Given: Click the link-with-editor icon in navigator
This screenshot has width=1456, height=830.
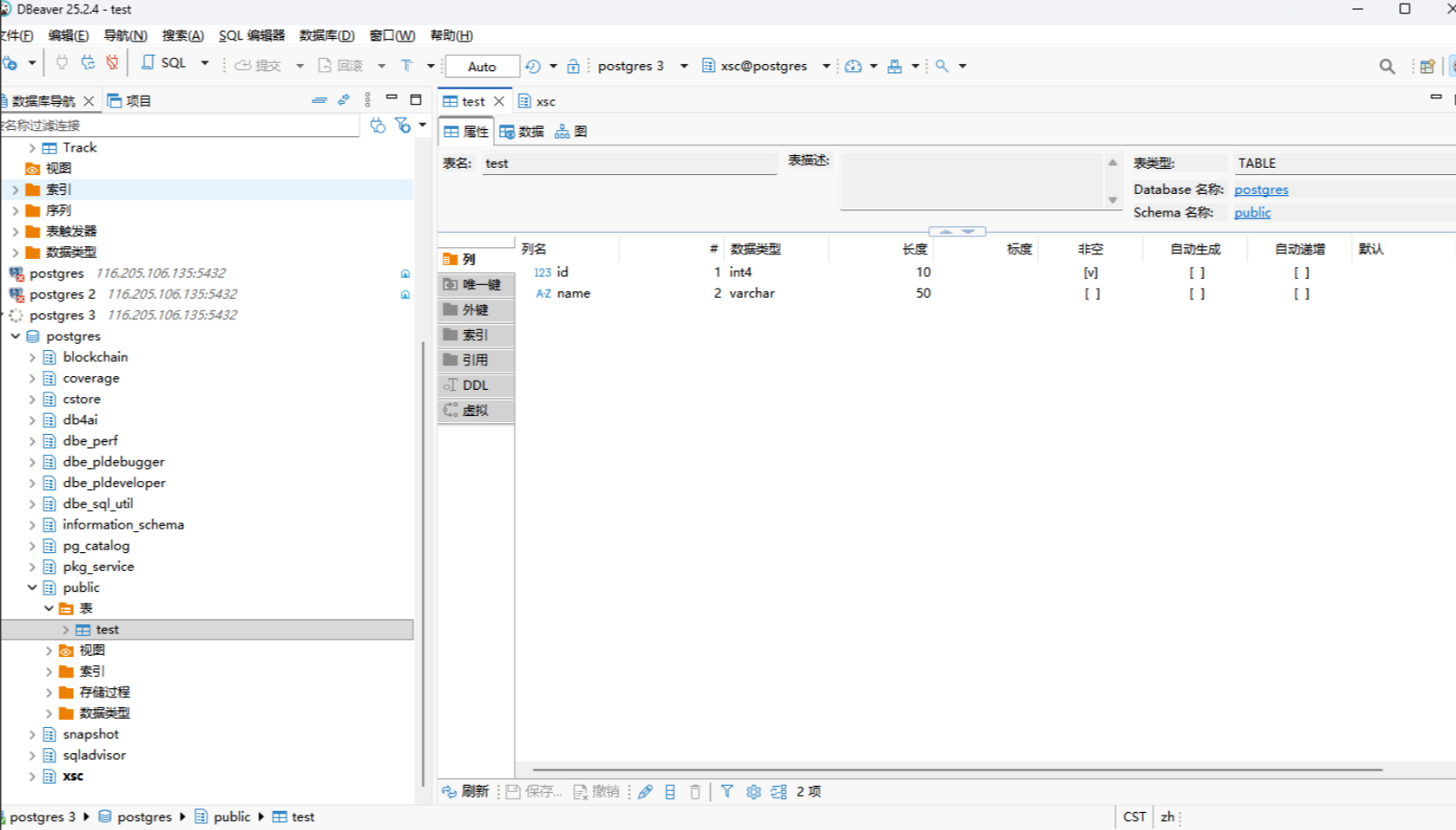Looking at the screenshot, I should point(344,100).
